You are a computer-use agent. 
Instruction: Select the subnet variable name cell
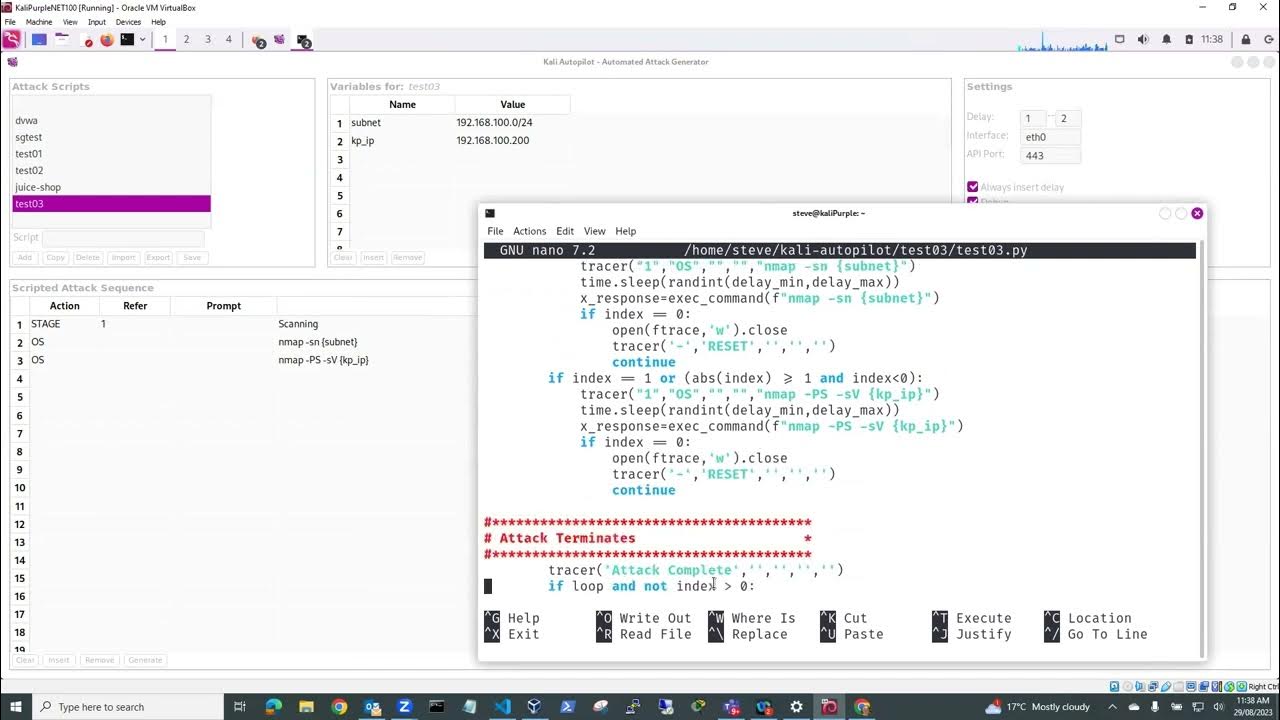tap(401, 122)
